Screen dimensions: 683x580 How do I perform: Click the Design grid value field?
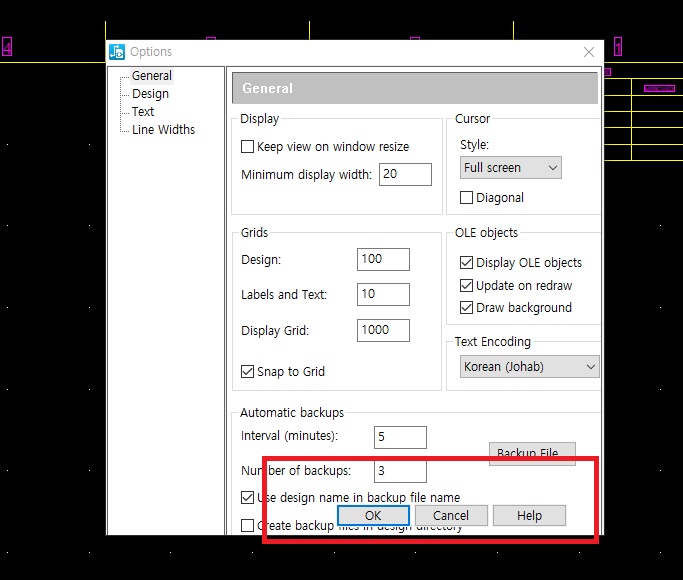382,259
